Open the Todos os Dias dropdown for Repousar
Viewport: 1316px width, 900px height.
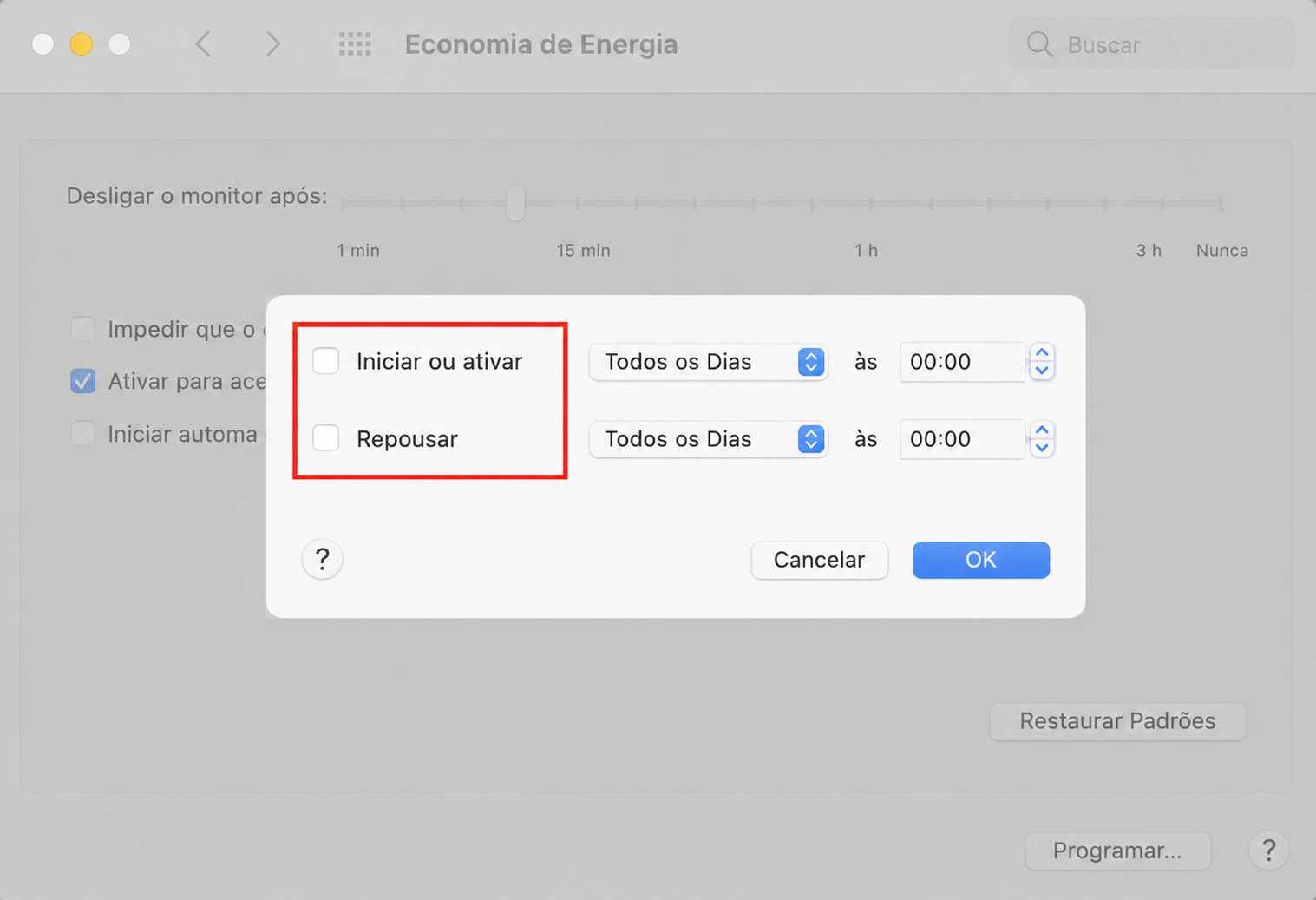click(708, 439)
